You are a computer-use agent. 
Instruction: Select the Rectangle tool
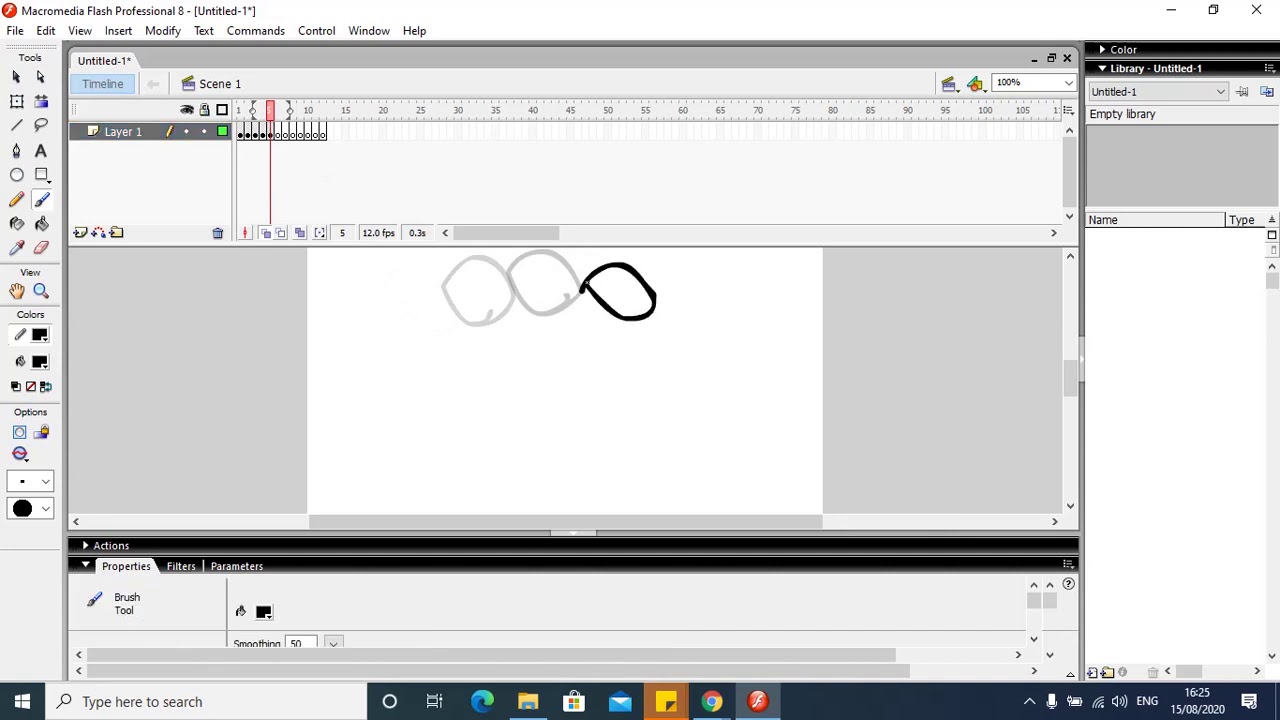[x=41, y=175]
